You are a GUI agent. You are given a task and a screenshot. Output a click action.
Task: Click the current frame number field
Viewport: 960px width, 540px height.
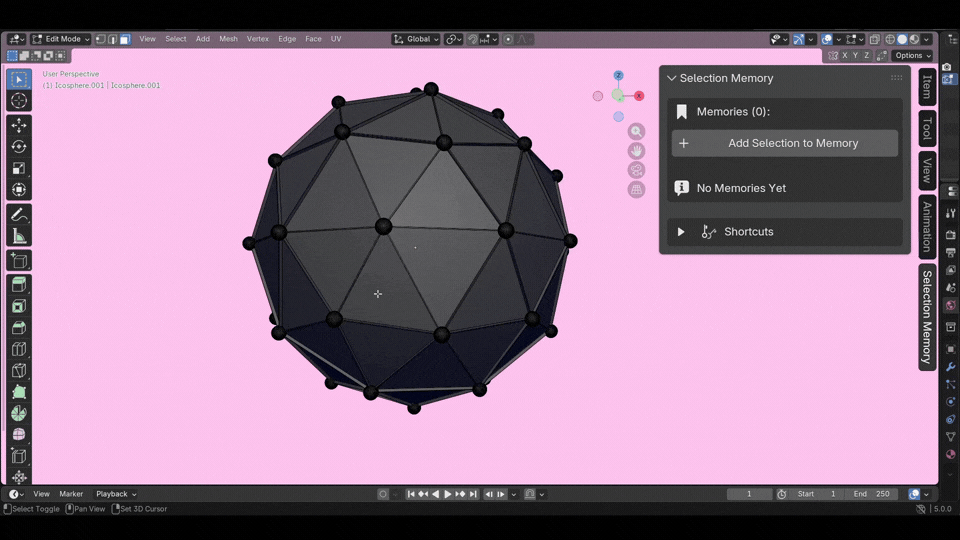pyautogui.click(x=749, y=494)
